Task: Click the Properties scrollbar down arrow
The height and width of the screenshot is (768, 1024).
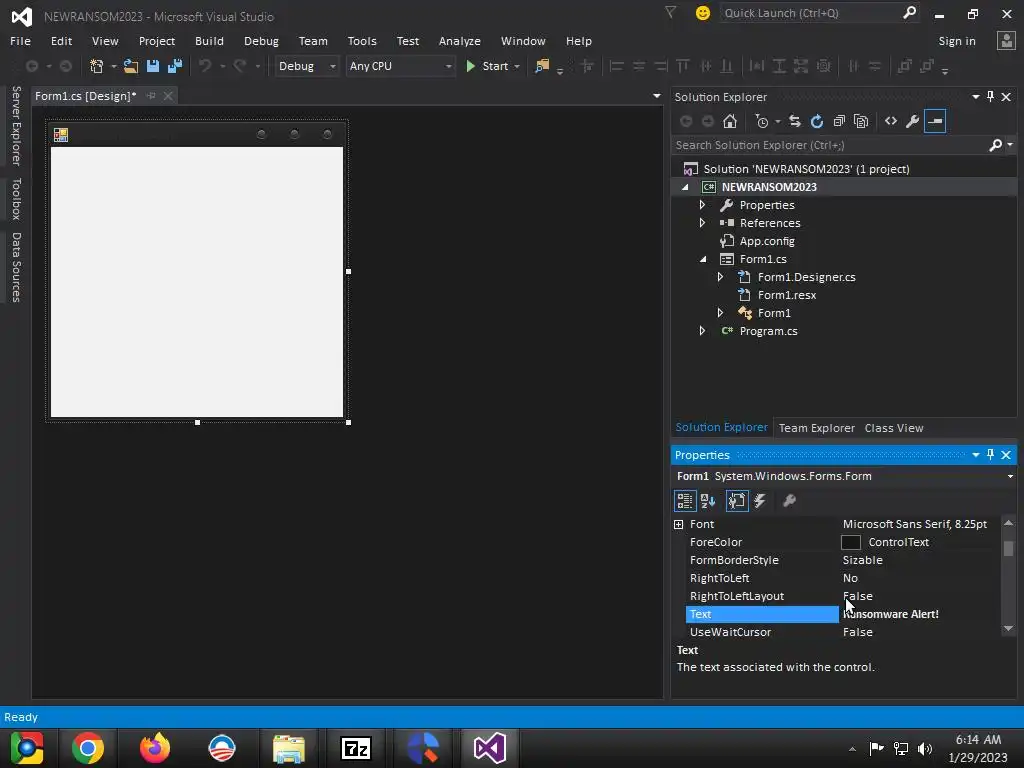Action: click(1008, 629)
